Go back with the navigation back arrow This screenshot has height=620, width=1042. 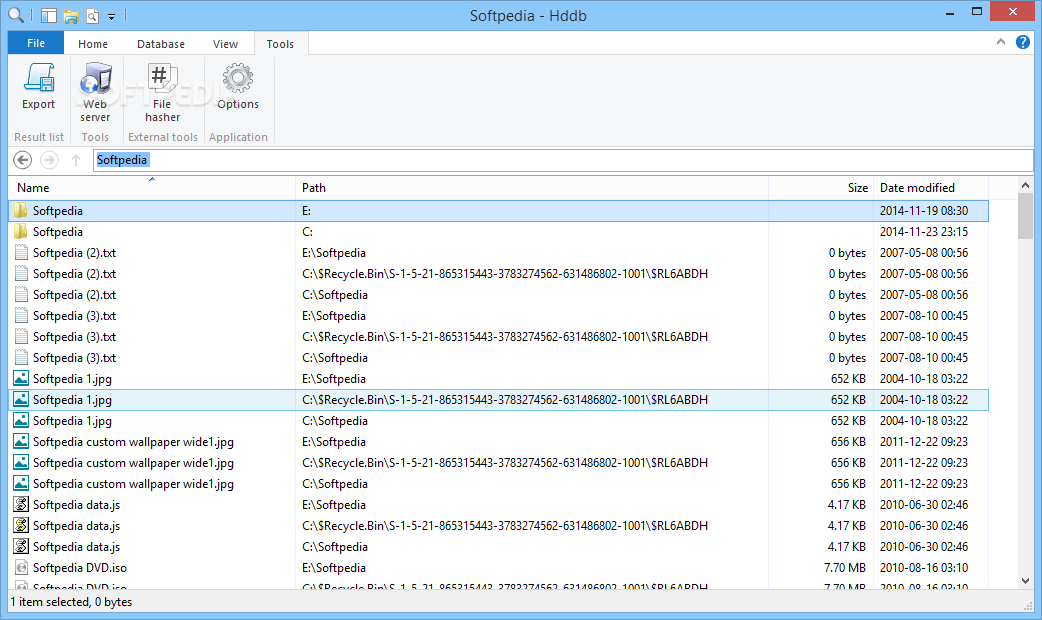(23, 159)
